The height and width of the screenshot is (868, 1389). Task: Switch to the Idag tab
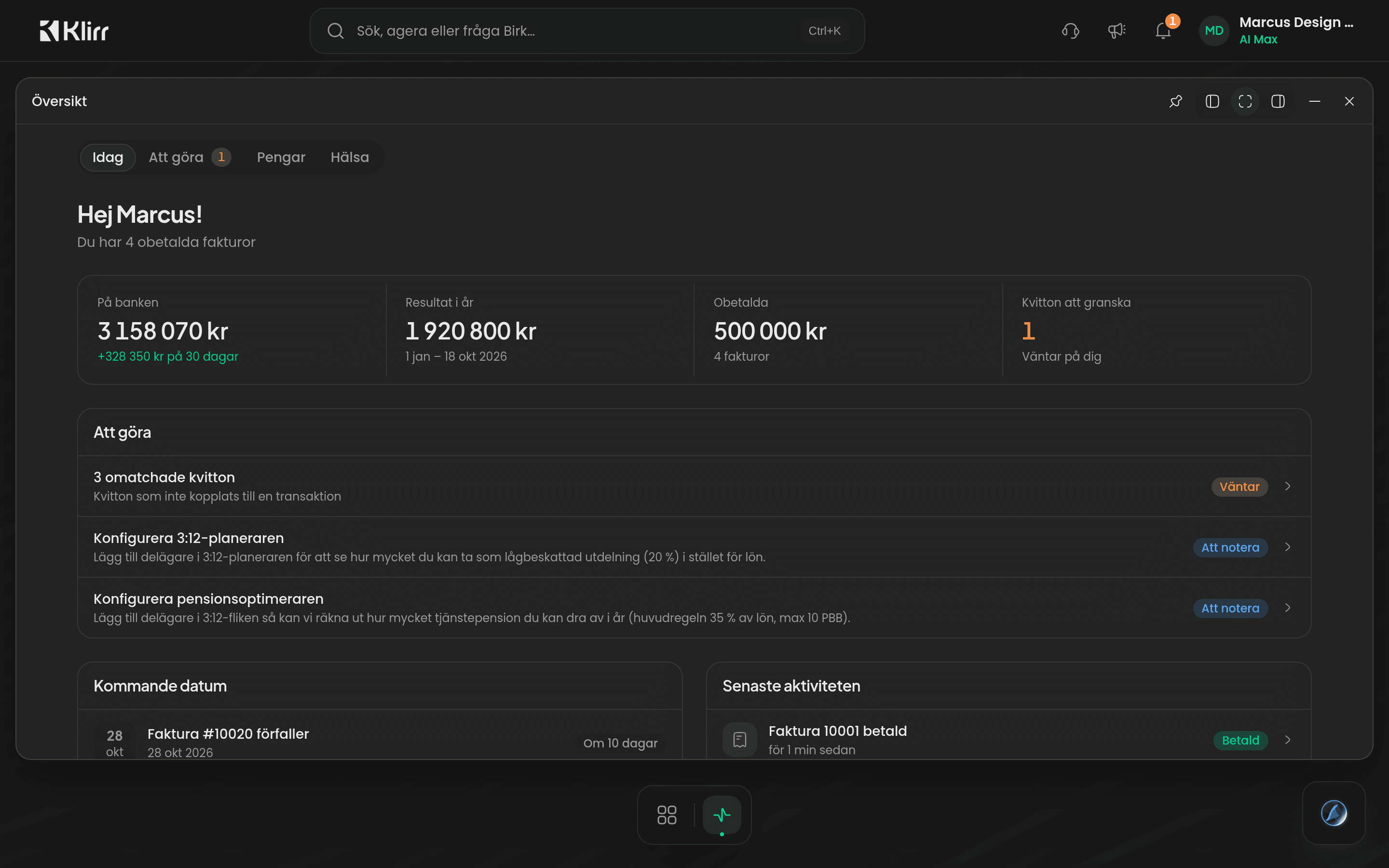(108, 157)
